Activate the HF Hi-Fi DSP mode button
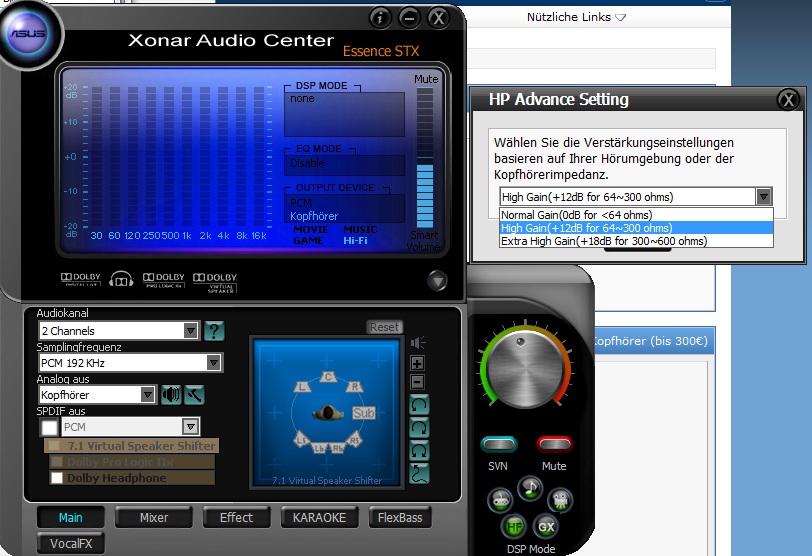Image resolution: width=812 pixels, height=556 pixels. [514, 527]
